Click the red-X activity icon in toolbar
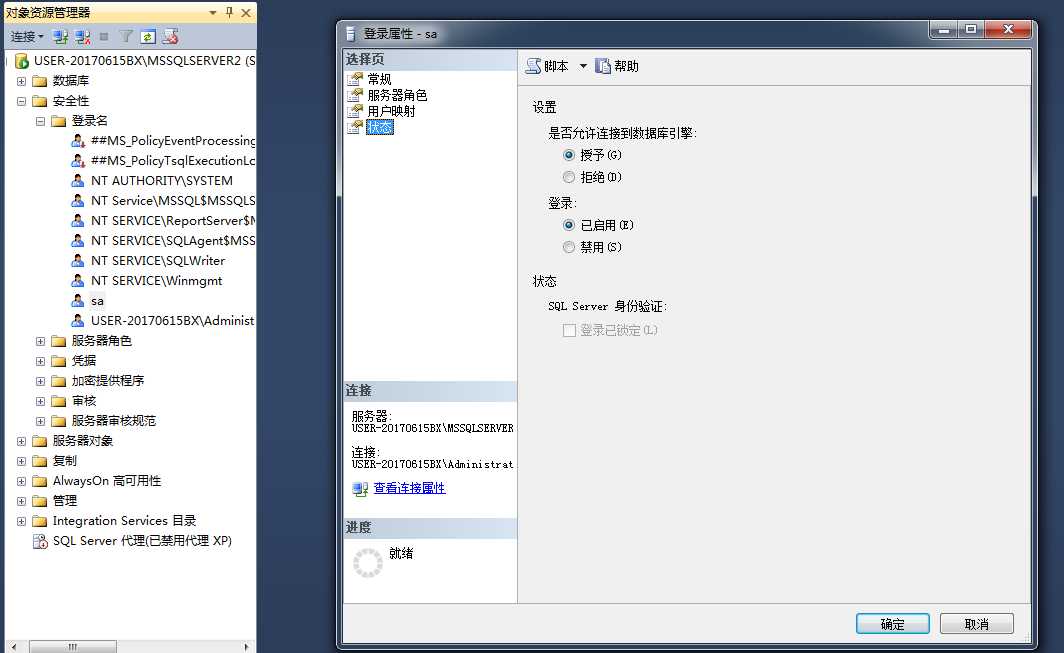The width and height of the screenshot is (1064, 653). [170, 37]
